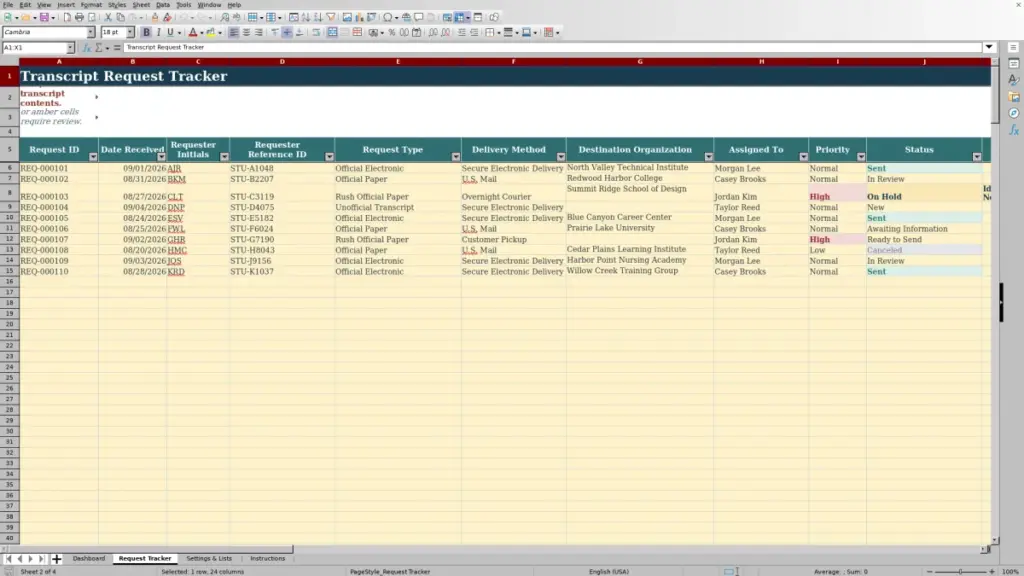
Task: Click the Sum sigma icon in formula bar
Action: [99, 48]
